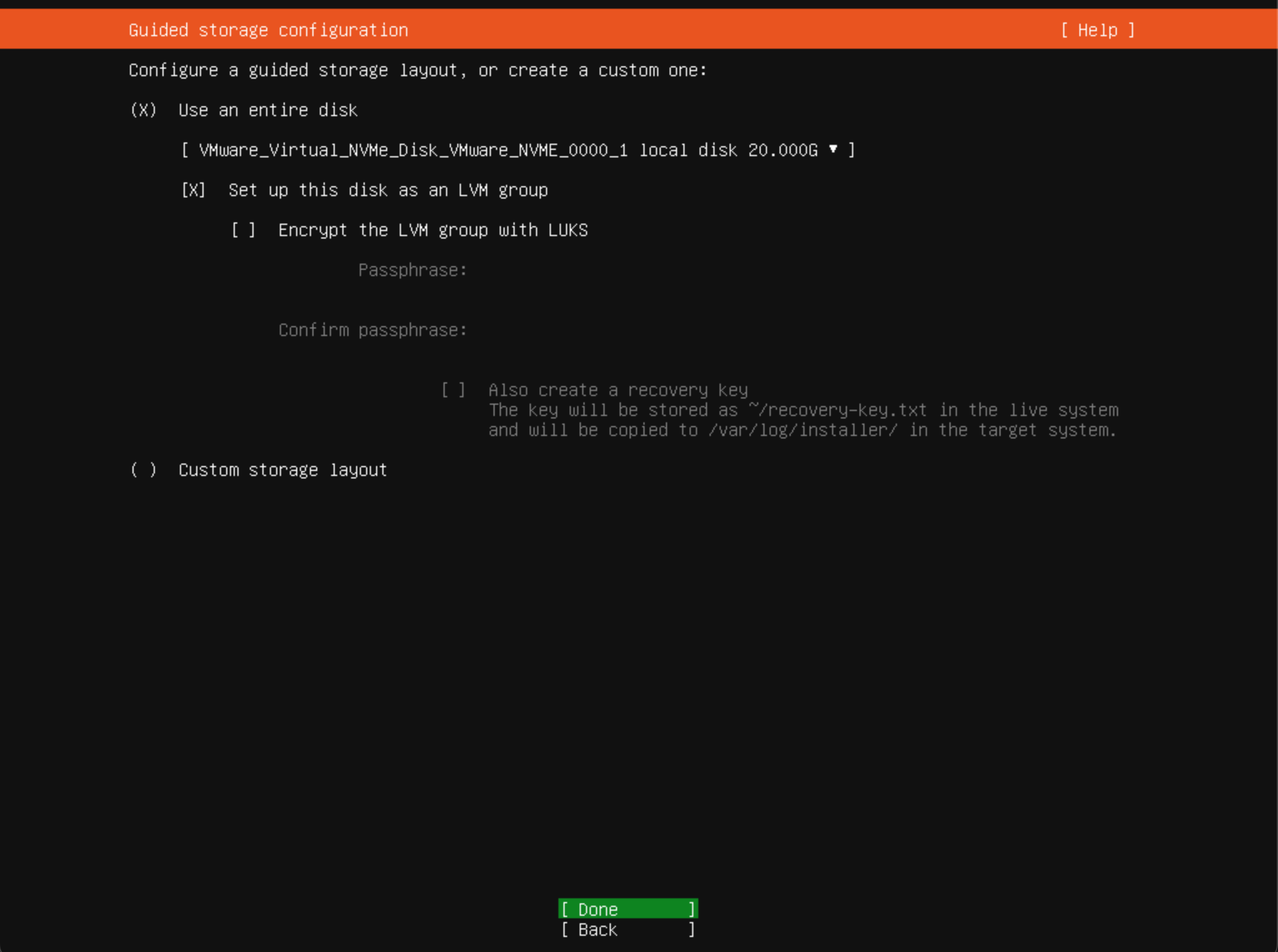1278x952 pixels.
Task: Click the 'Use an entire disk' label text
Action: [x=268, y=111]
